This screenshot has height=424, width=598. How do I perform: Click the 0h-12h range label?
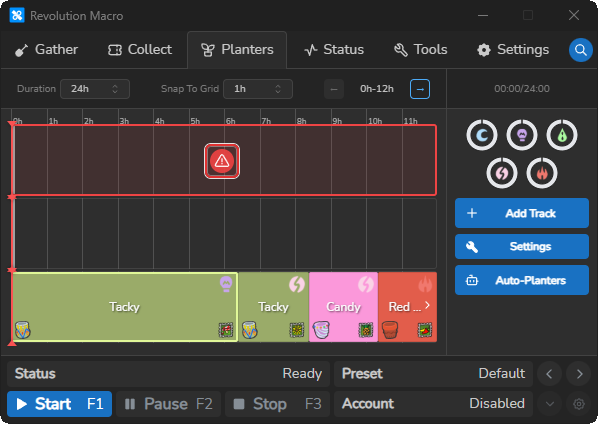click(x=377, y=89)
